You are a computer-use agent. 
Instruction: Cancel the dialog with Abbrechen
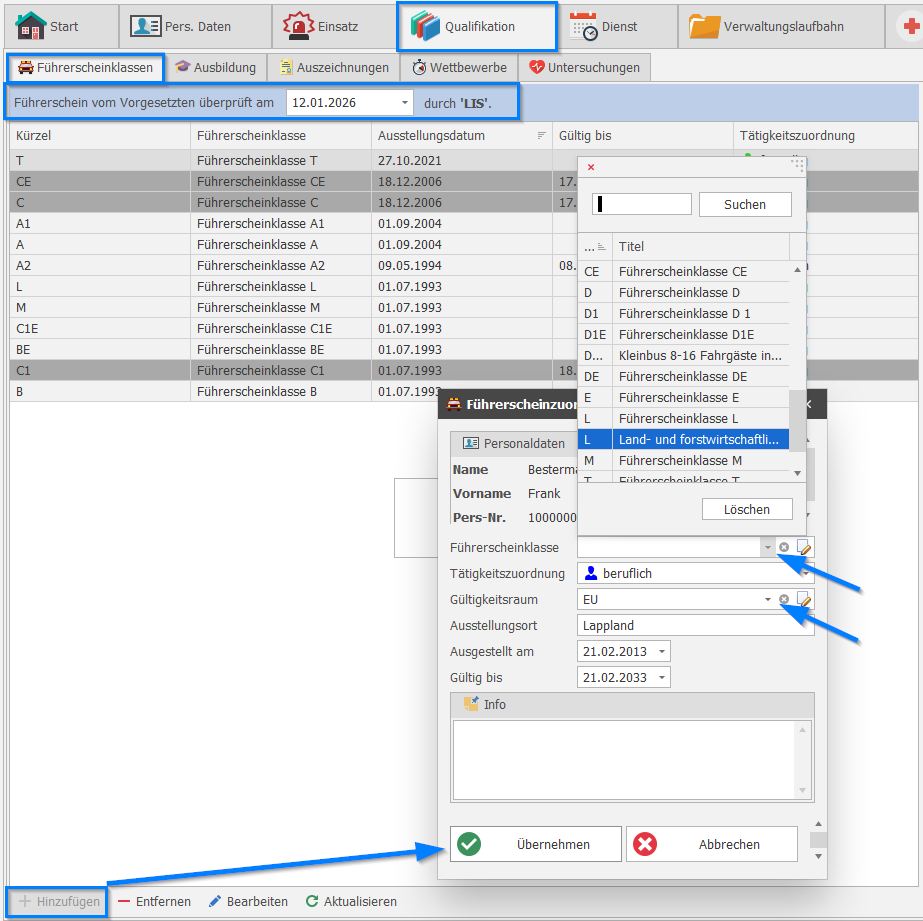pyautogui.click(x=712, y=844)
